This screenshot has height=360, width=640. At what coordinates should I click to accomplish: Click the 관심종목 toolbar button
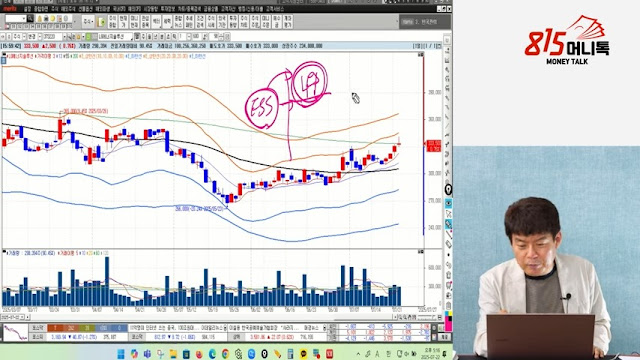(x=145, y=22)
